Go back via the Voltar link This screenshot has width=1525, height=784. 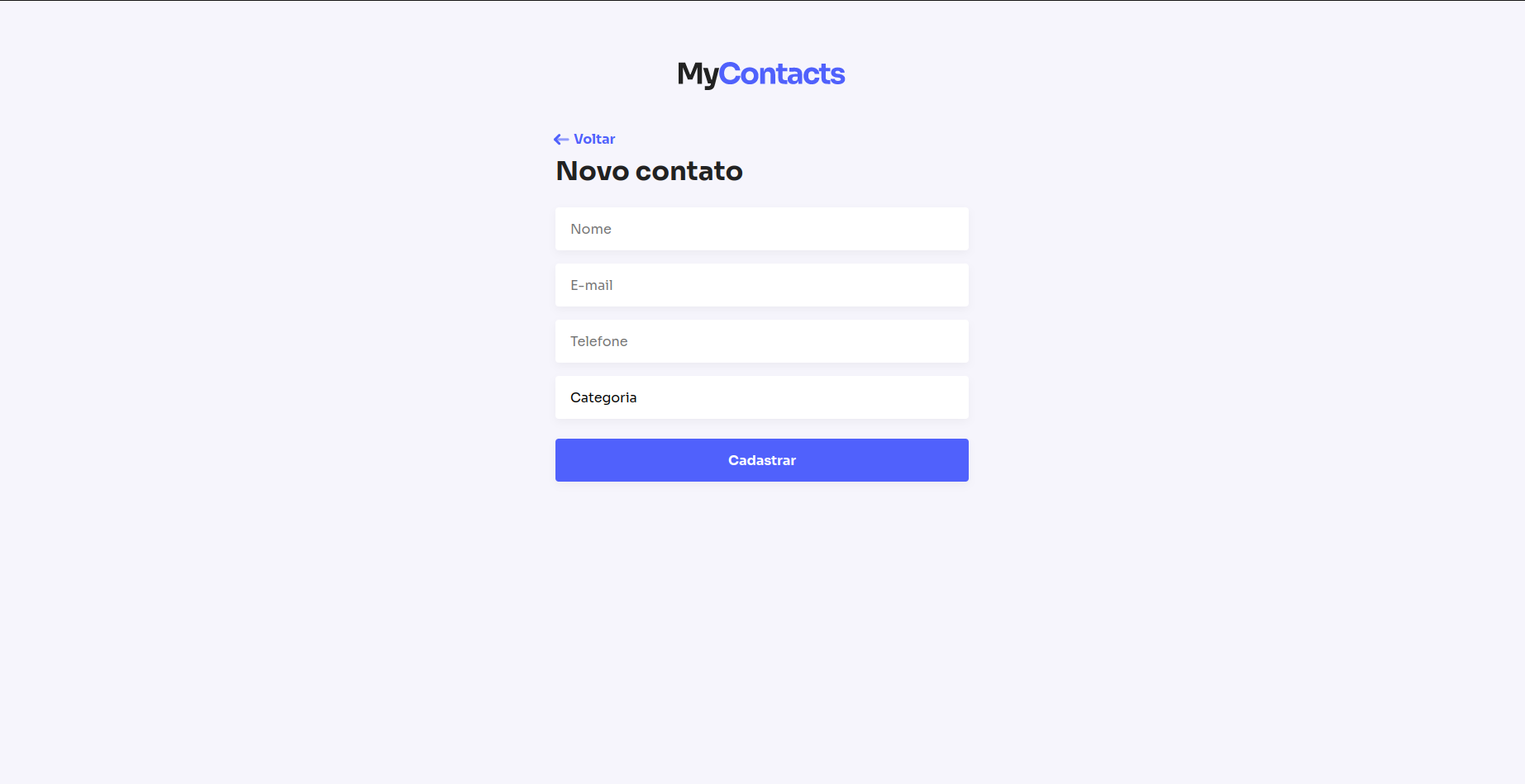(584, 139)
